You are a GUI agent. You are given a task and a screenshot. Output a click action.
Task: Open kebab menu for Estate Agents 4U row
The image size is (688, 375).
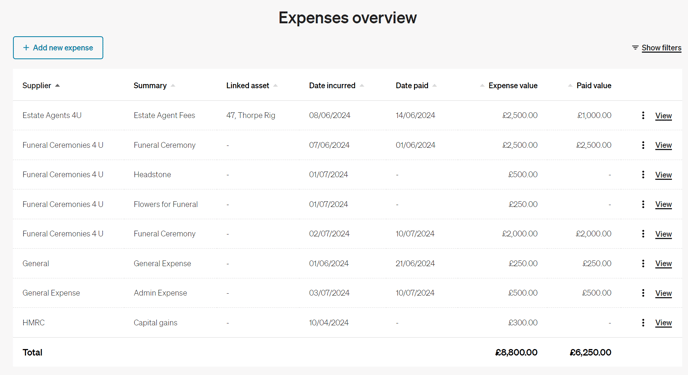click(643, 115)
